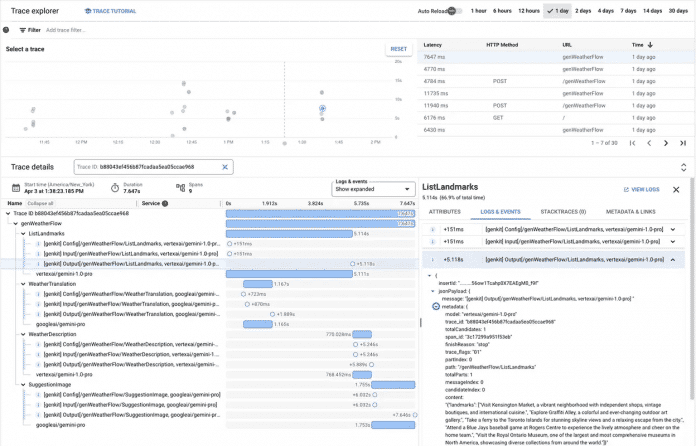The width and height of the screenshot is (696, 446).
Task: Close the ListLandmarks details panel
Action: tap(676, 189)
